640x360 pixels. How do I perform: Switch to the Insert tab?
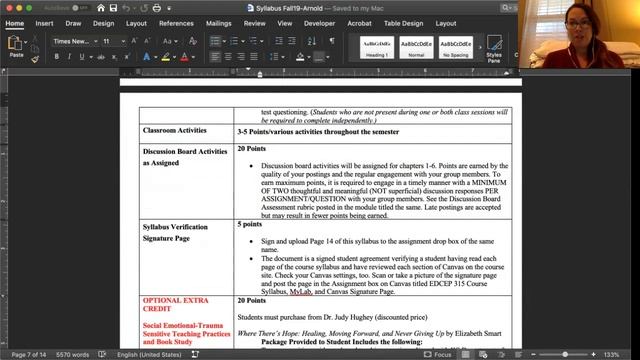coord(44,23)
